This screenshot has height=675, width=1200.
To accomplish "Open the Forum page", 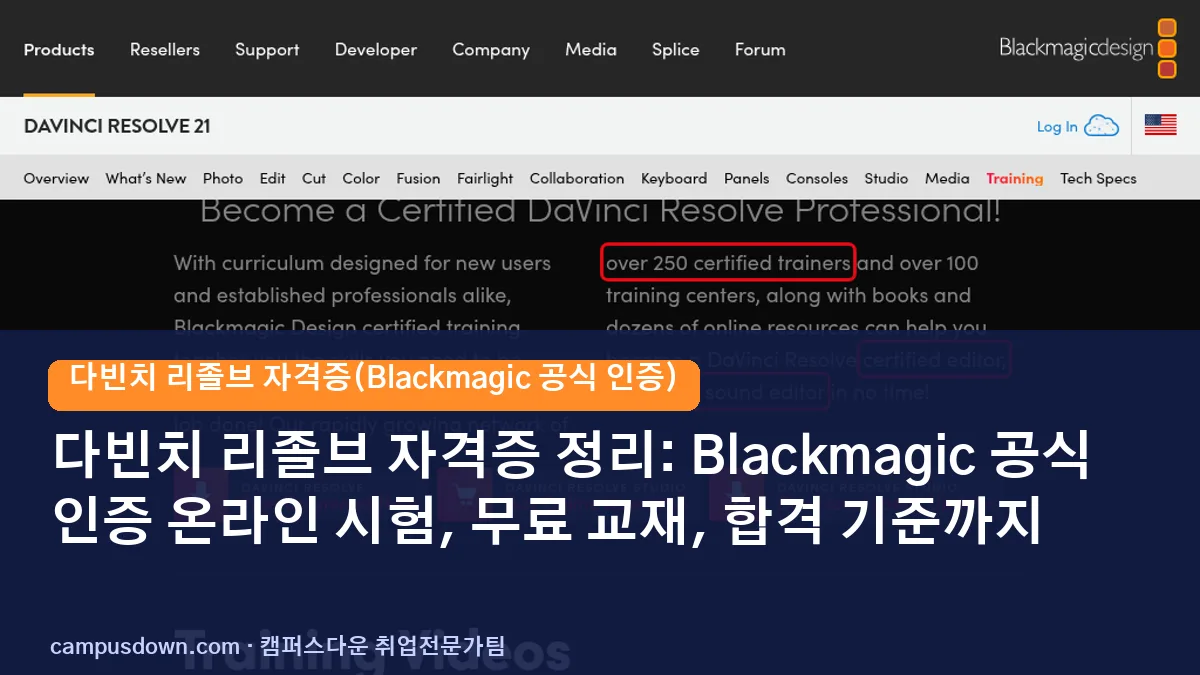I will 760,49.
